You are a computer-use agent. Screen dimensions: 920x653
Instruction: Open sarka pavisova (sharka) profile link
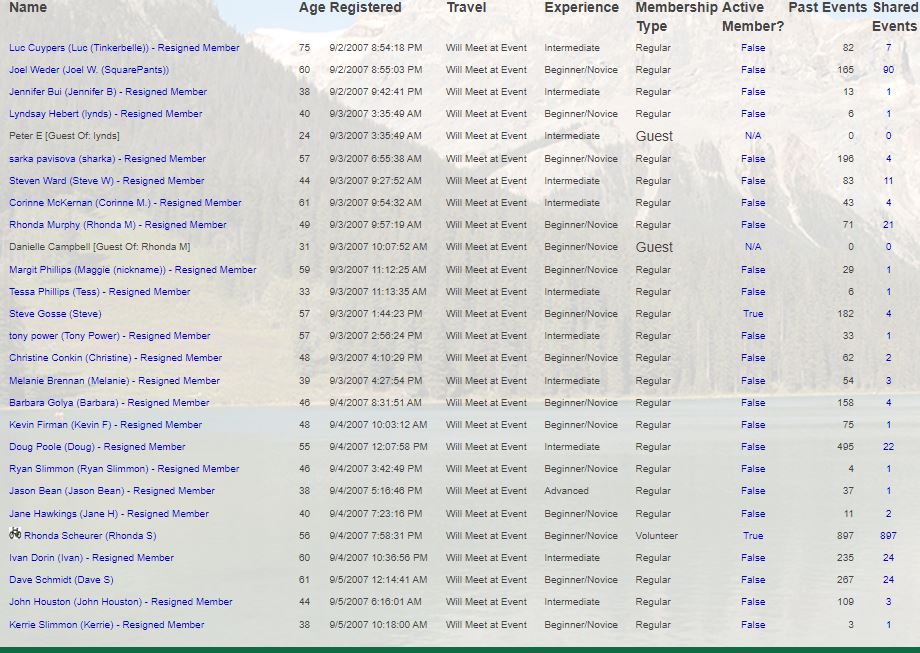click(x=107, y=159)
